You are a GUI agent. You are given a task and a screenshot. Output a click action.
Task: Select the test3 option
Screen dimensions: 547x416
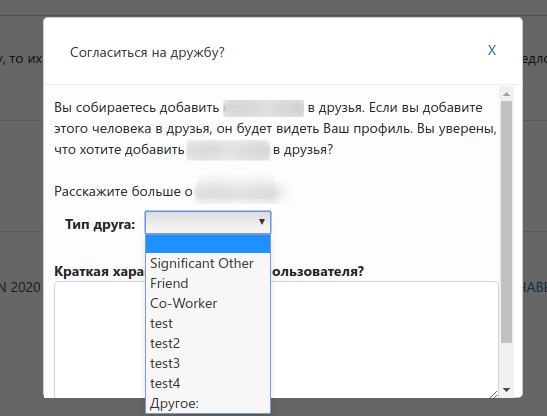coord(208,363)
